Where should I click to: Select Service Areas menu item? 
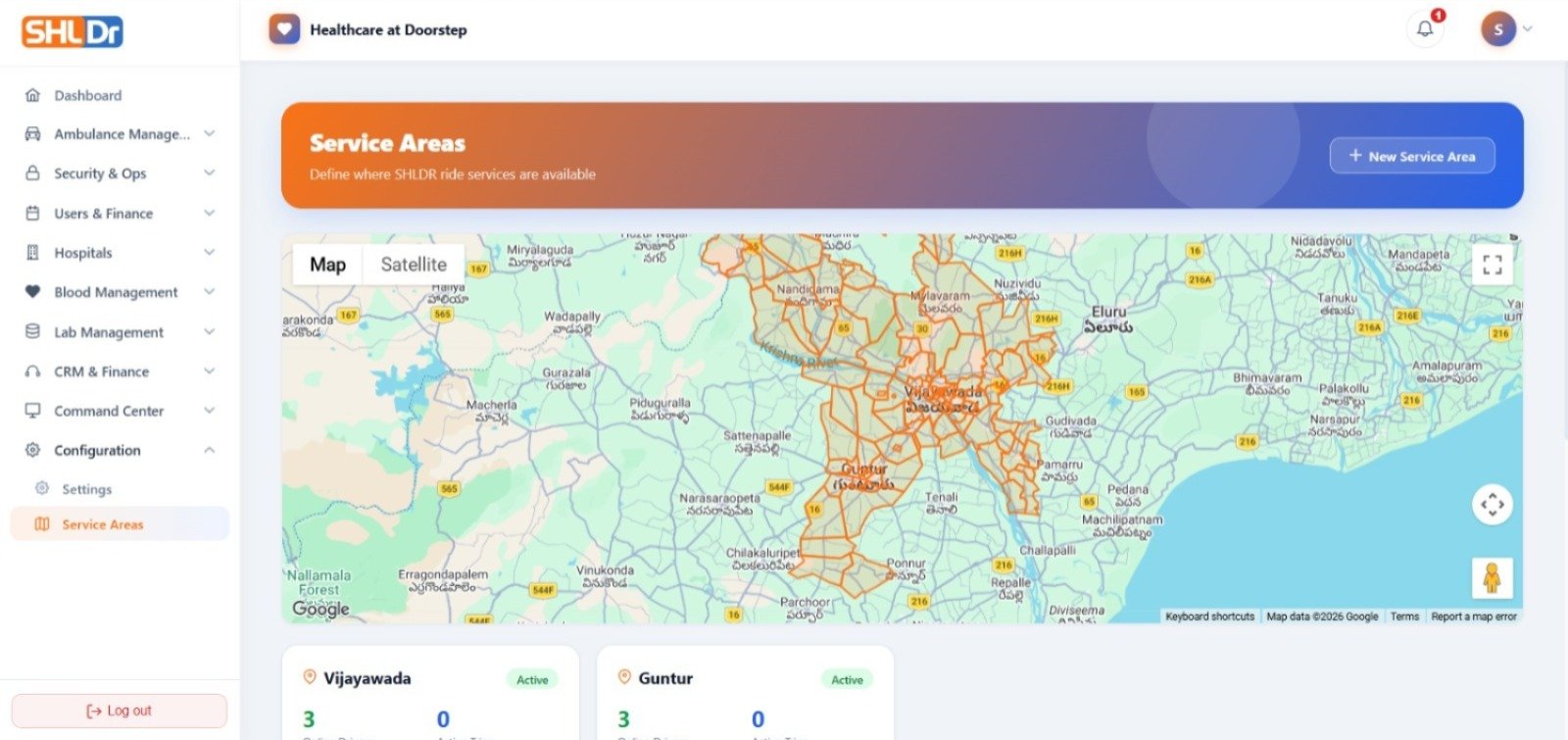tap(120, 524)
